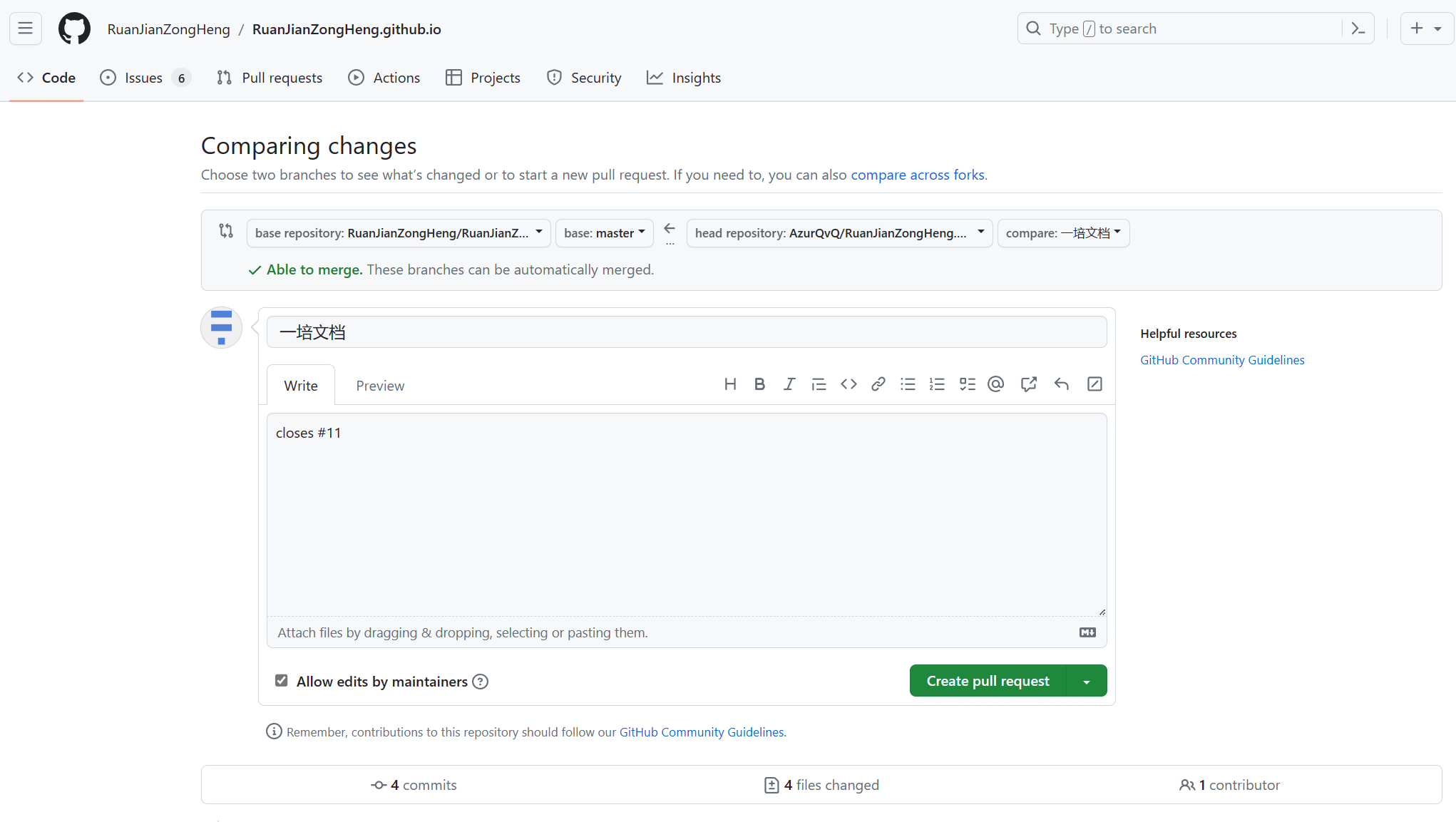Apply italic formatting
This screenshot has width=1456, height=822.
click(x=789, y=384)
